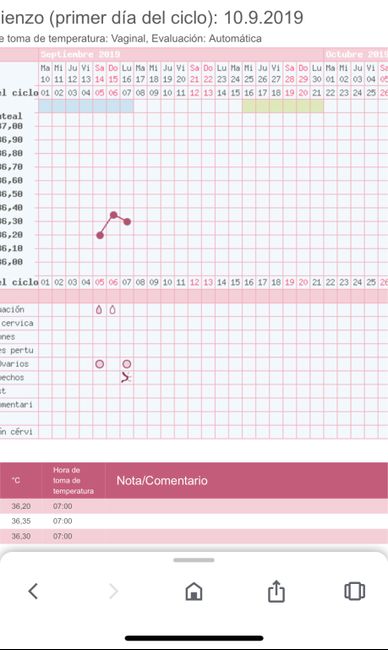Tap the Ma 10 date column header
The width and height of the screenshot is (388, 650).
point(45,73)
